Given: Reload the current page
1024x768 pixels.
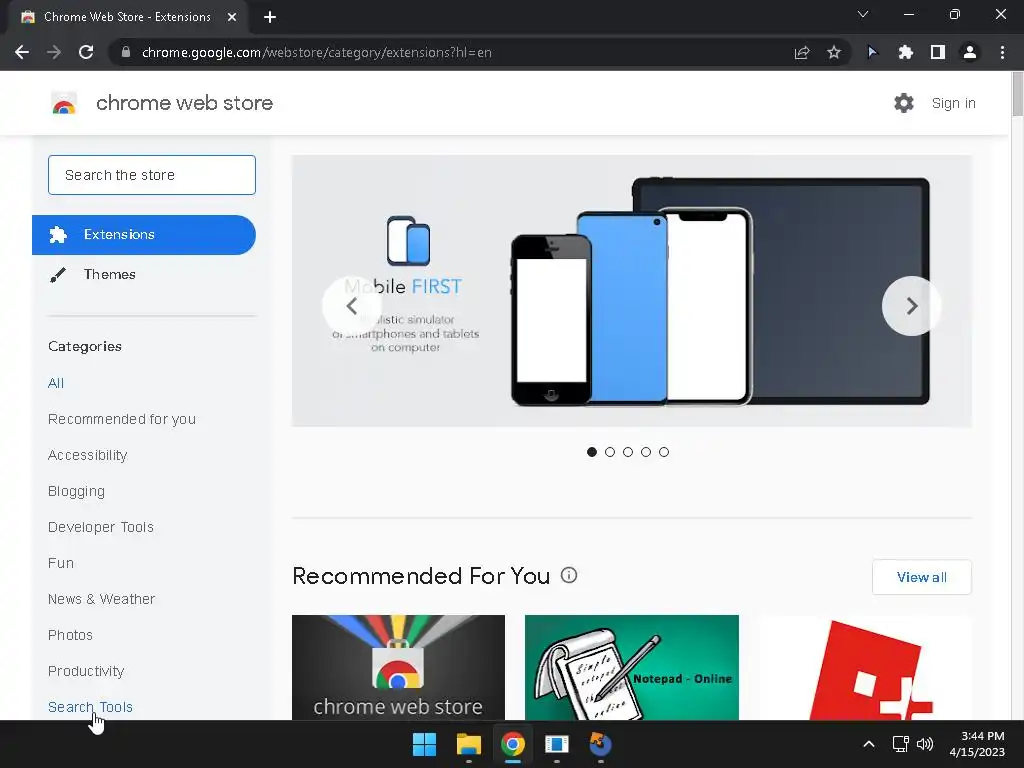Looking at the screenshot, I should tap(86, 52).
